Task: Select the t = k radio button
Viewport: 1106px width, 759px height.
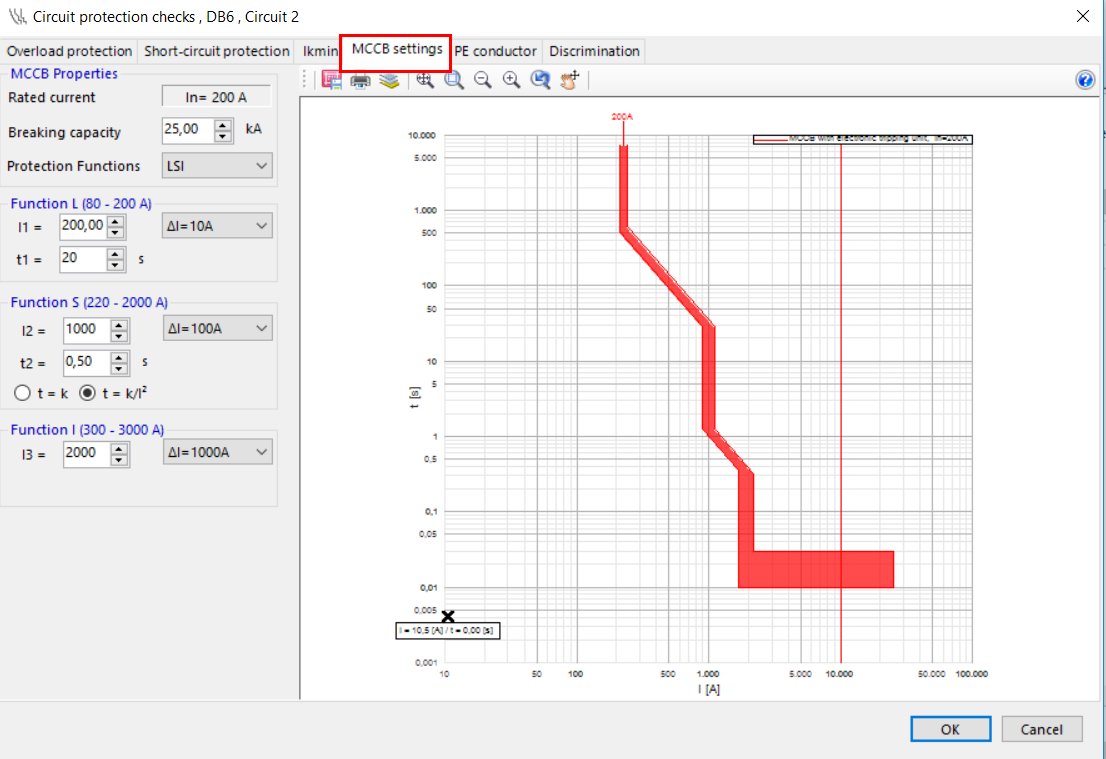Action: coord(21,393)
